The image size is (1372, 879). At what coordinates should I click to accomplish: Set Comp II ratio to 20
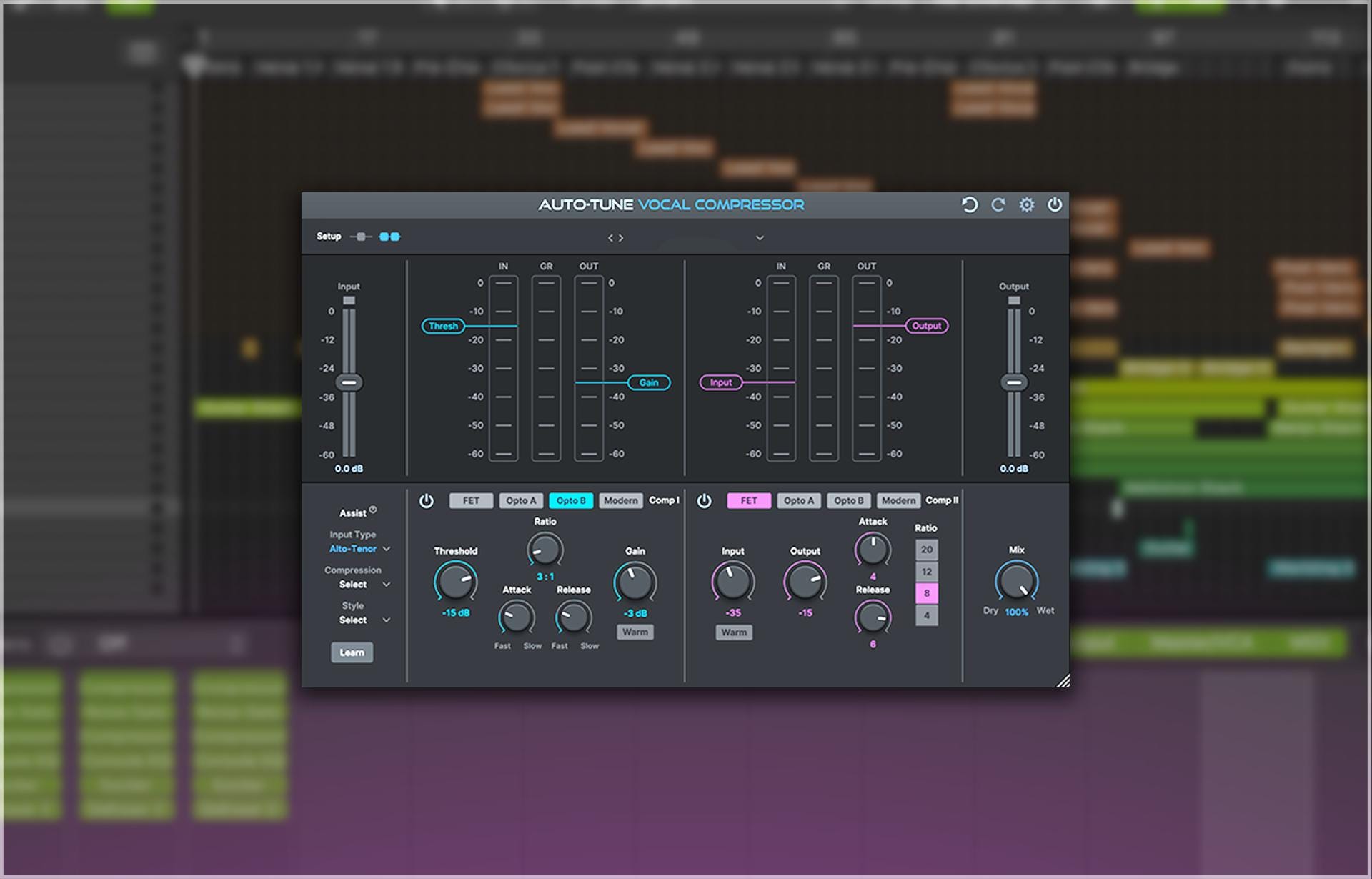point(927,550)
